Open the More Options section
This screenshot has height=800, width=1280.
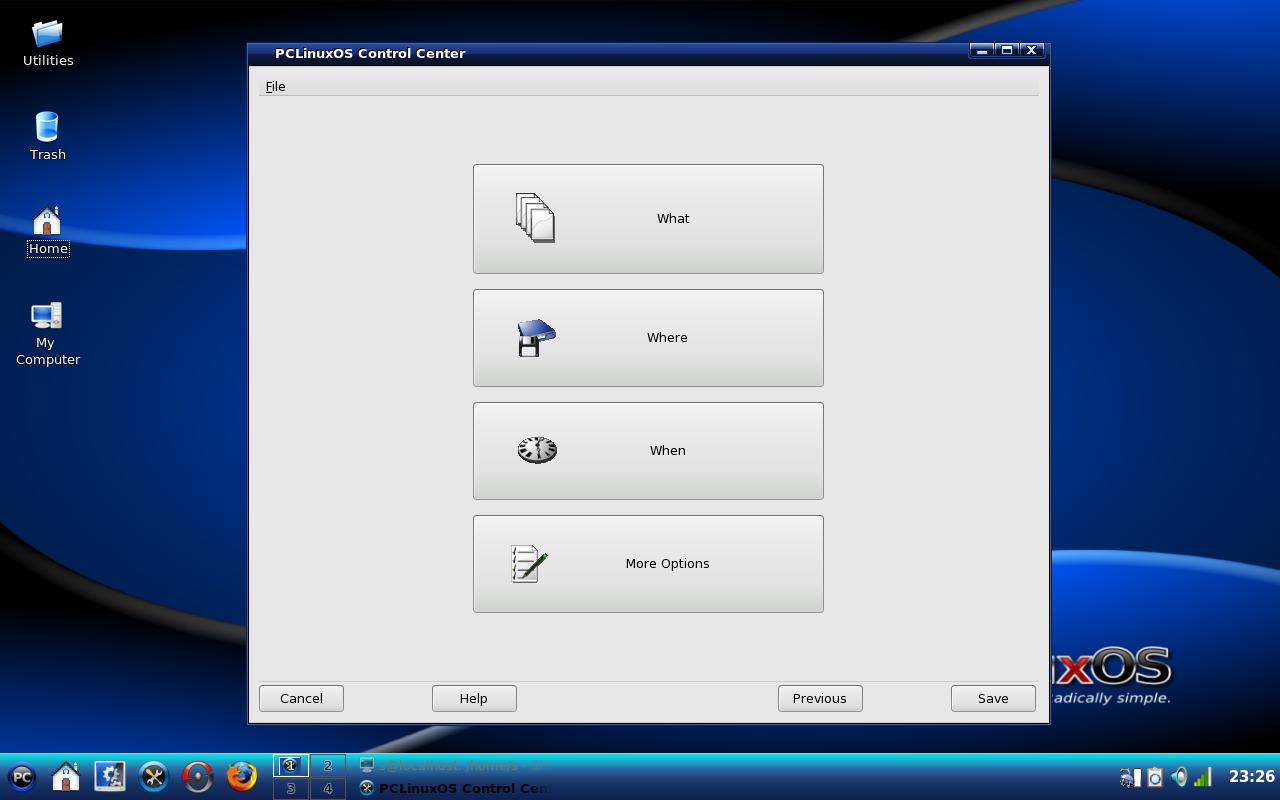648,564
